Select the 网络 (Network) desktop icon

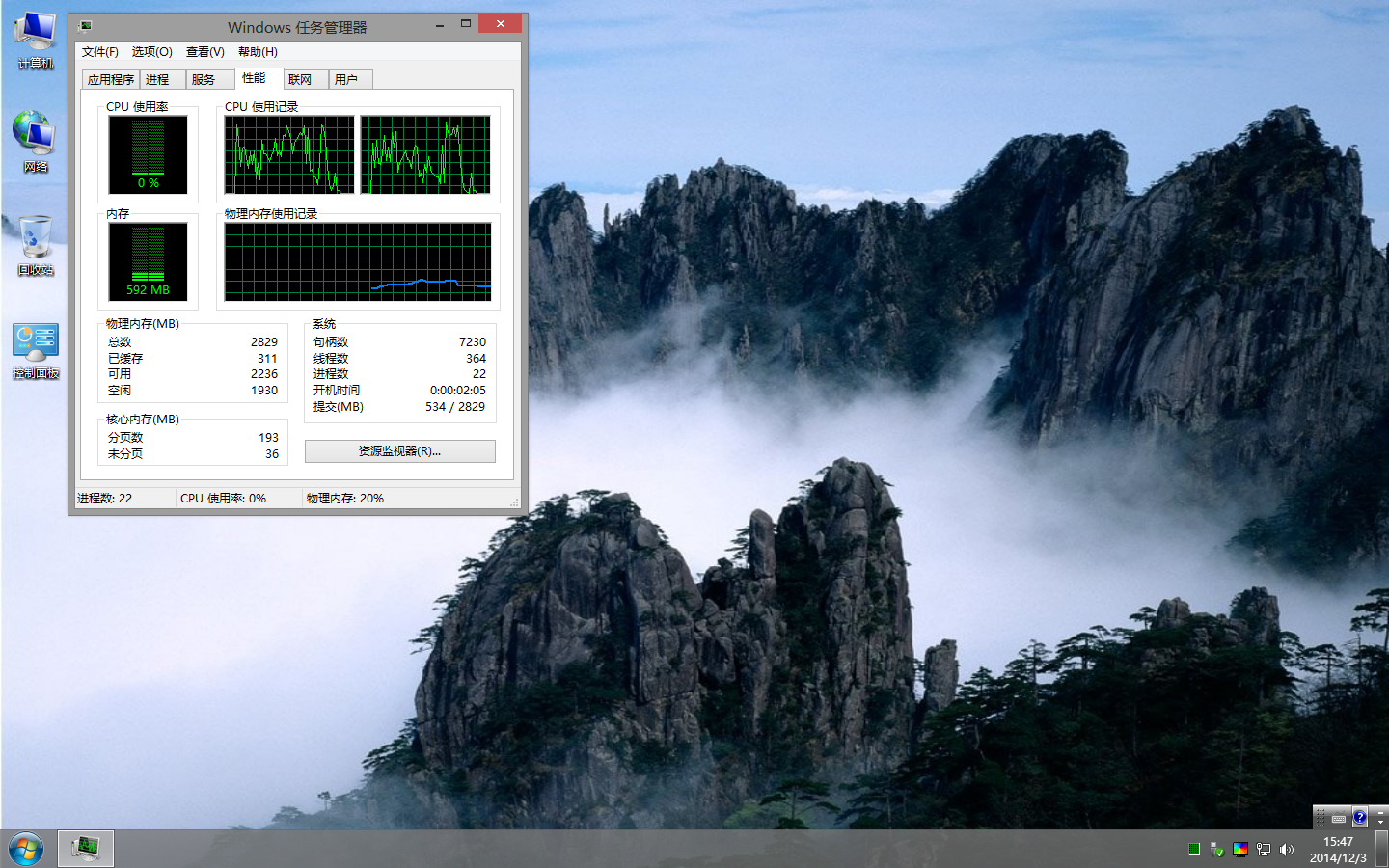(36, 142)
